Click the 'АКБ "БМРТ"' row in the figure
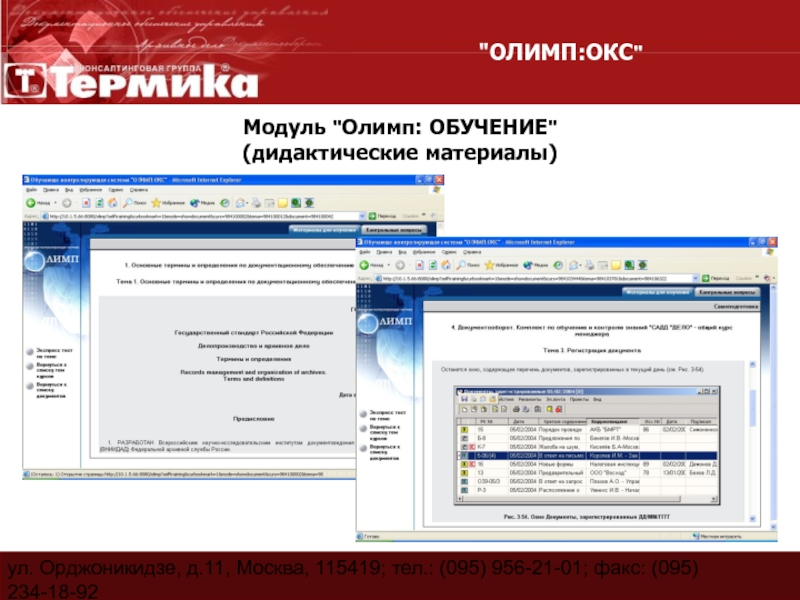 pyautogui.click(x=587, y=430)
